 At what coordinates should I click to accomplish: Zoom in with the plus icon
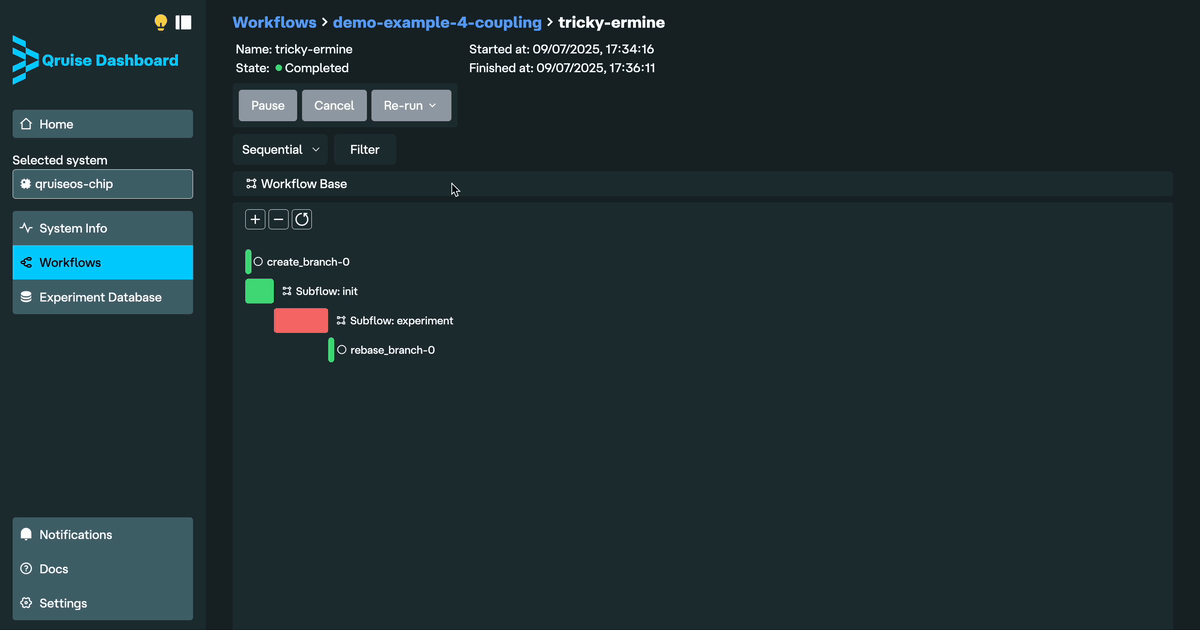255,219
